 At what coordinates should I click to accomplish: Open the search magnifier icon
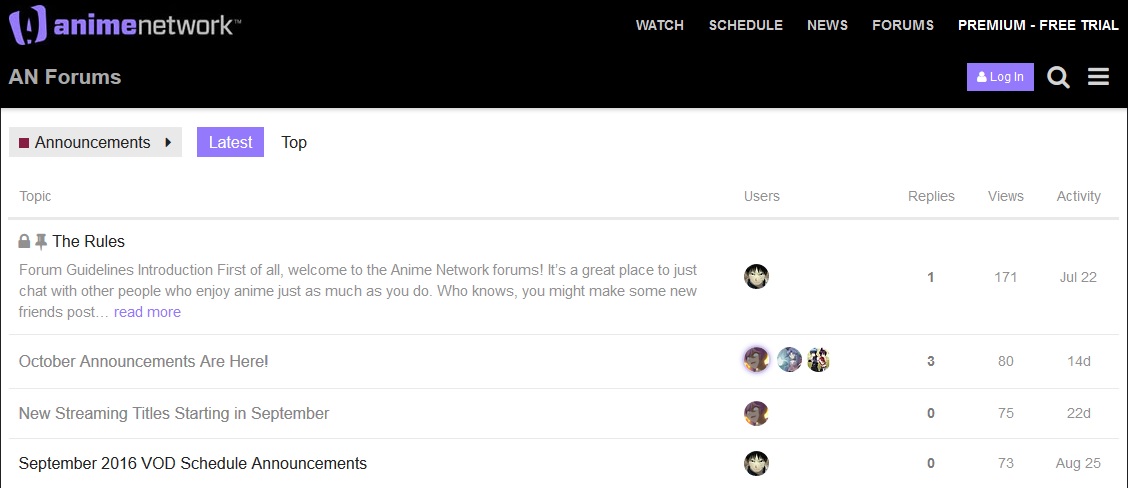click(x=1058, y=77)
